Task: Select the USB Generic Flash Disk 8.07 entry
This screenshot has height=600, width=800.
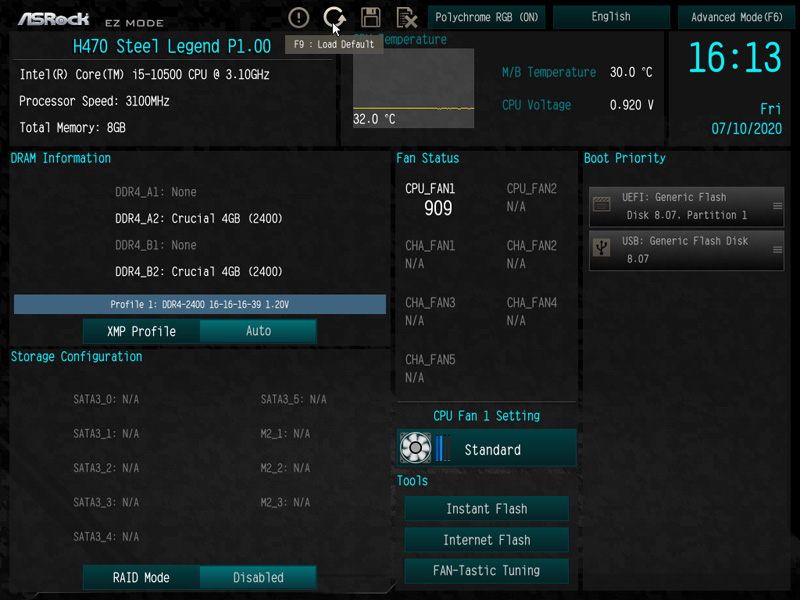Action: 686,250
